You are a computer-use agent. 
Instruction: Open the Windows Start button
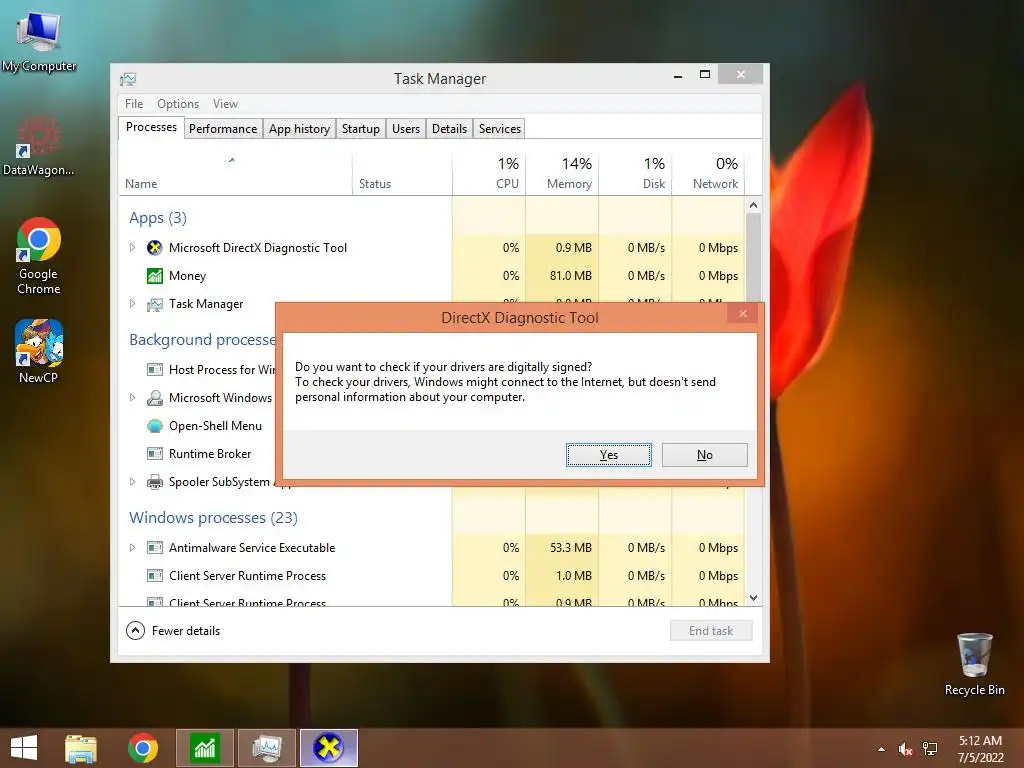24,748
